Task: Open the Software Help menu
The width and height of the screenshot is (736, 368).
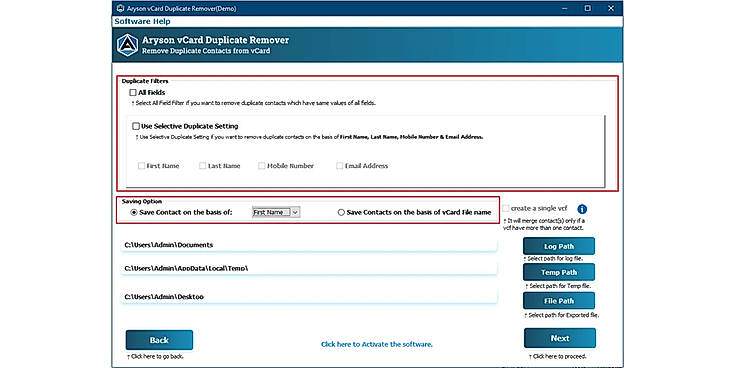Action: point(142,22)
